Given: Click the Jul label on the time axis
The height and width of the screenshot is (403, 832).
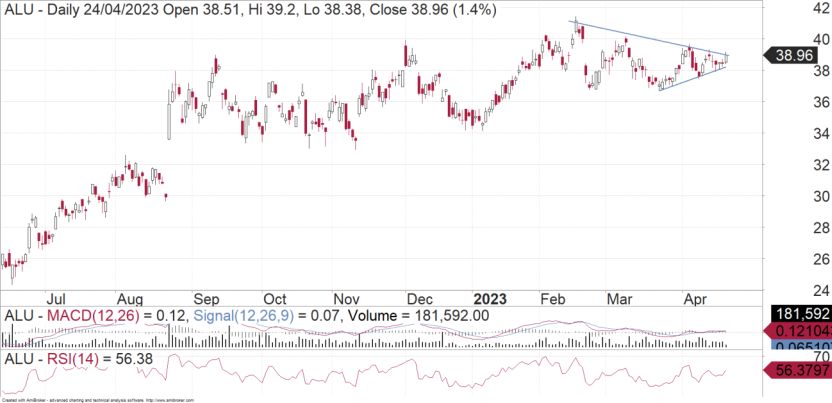Looking at the screenshot, I should coord(55,299).
